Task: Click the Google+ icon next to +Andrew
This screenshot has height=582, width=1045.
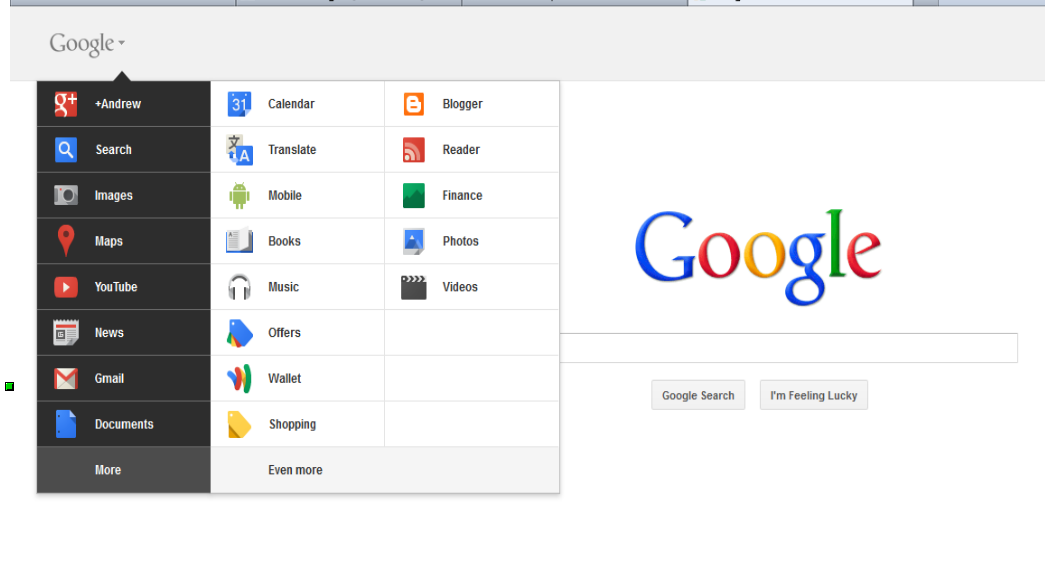Action: tap(65, 104)
